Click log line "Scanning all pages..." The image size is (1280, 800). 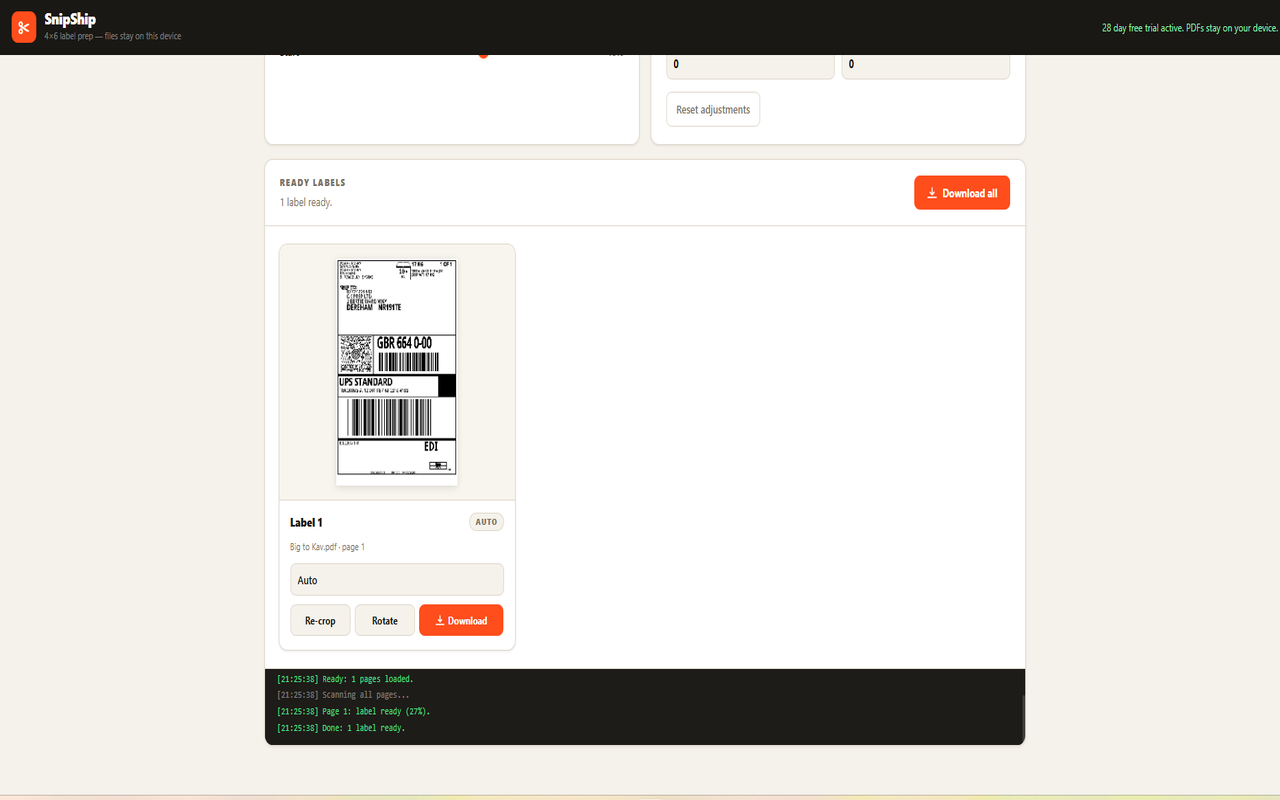coord(343,695)
